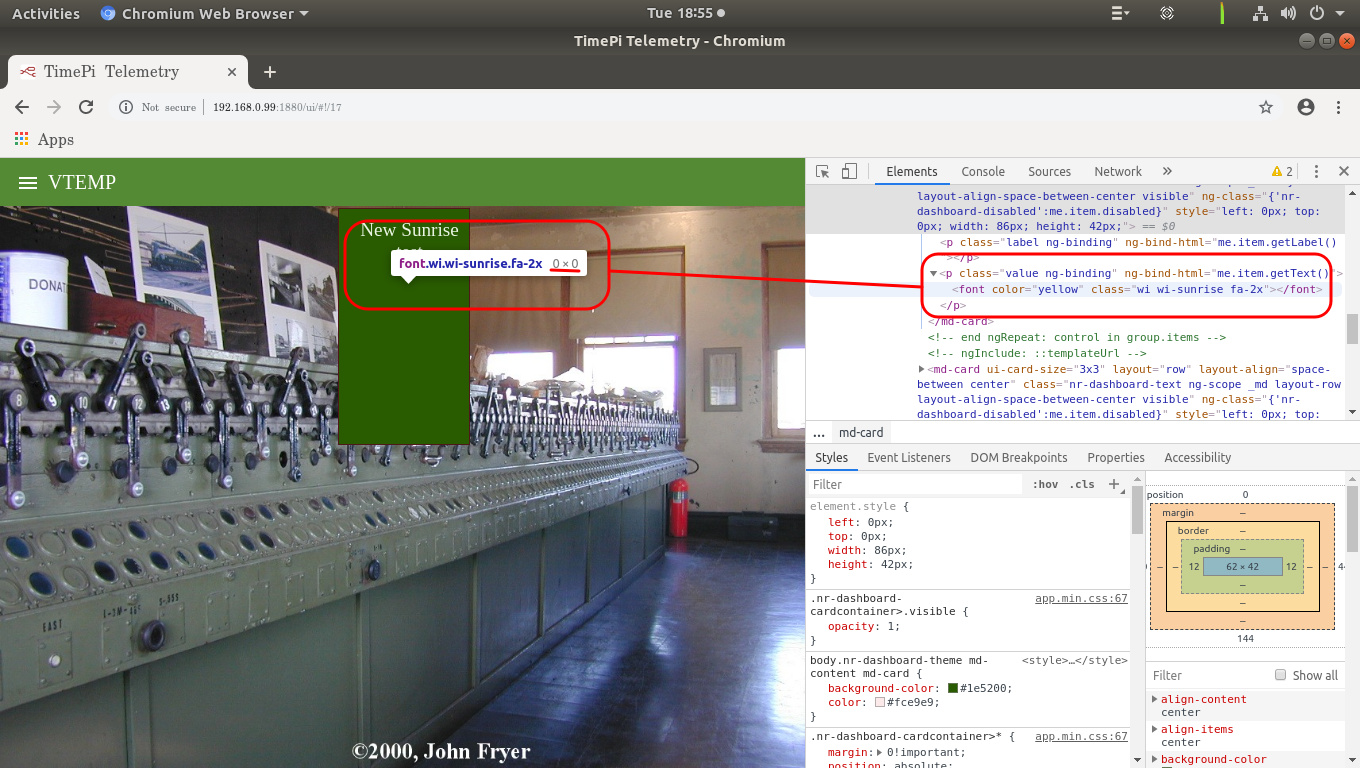Select the md-card breadcrumb
This screenshot has width=1360, height=768.
pyautogui.click(x=861, y=433)
